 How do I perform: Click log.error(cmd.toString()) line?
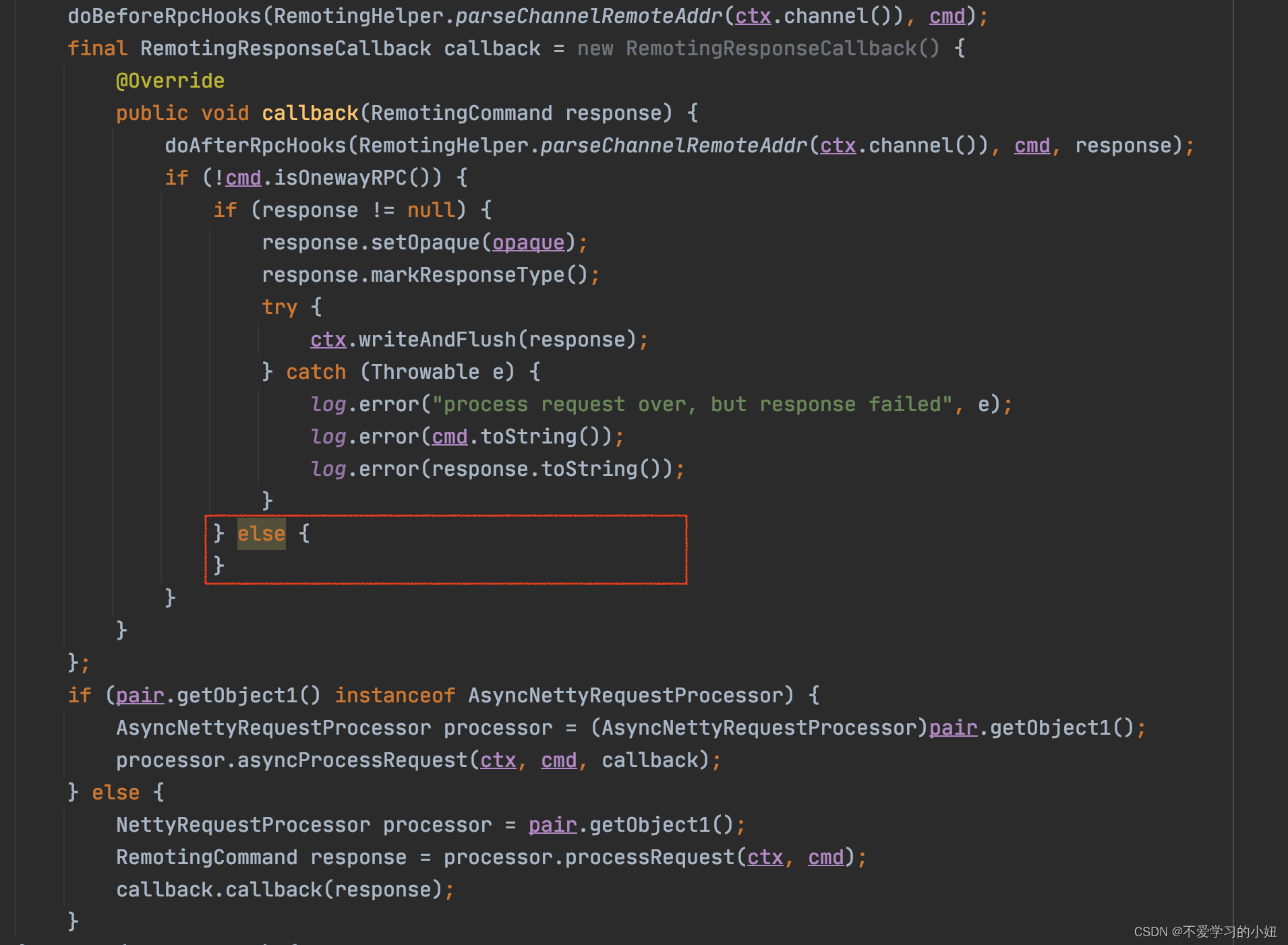(x=467, y=436)
